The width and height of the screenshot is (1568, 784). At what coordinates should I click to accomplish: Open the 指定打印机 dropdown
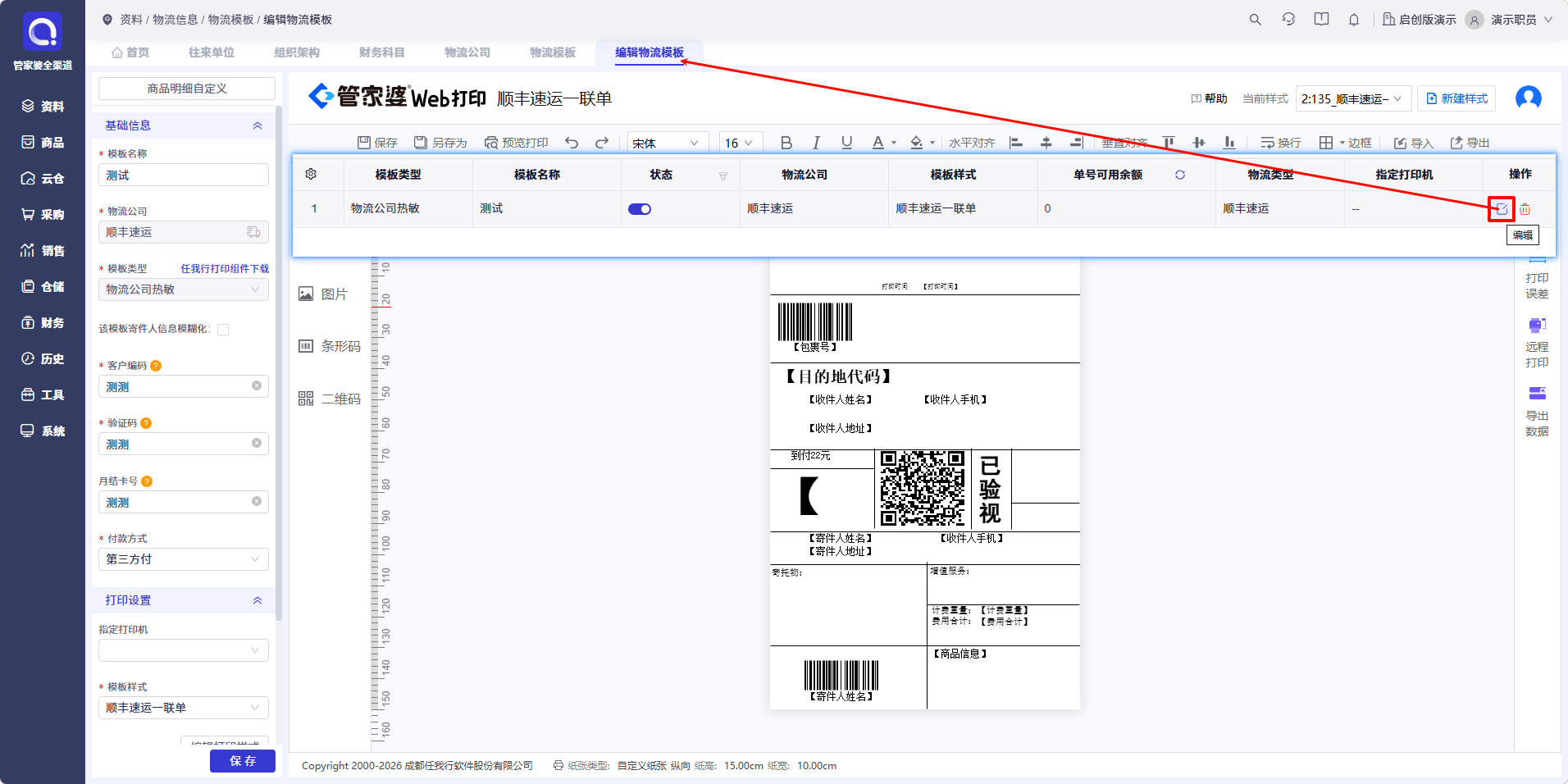[184, 650]
